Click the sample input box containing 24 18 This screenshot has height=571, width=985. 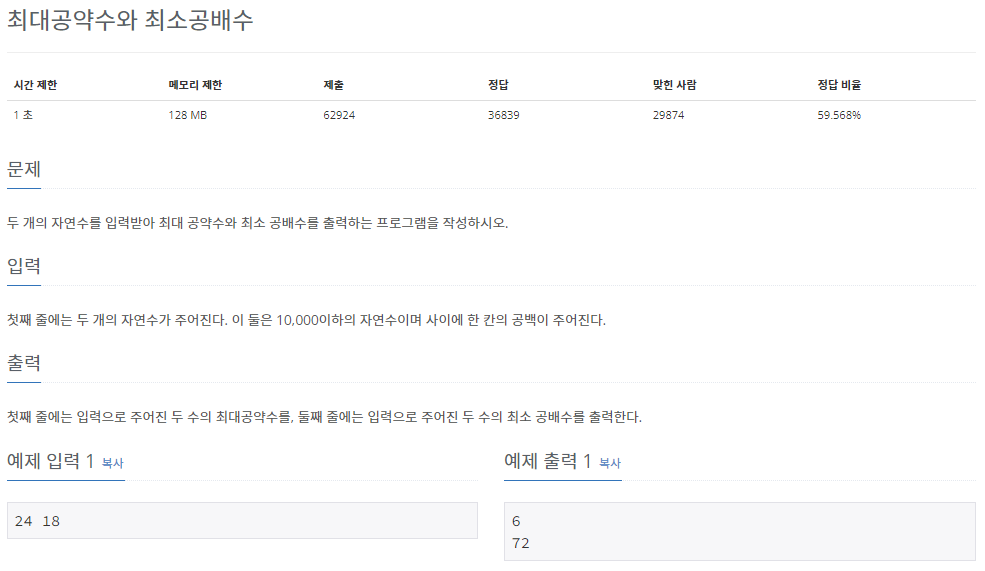coord(242,521)
